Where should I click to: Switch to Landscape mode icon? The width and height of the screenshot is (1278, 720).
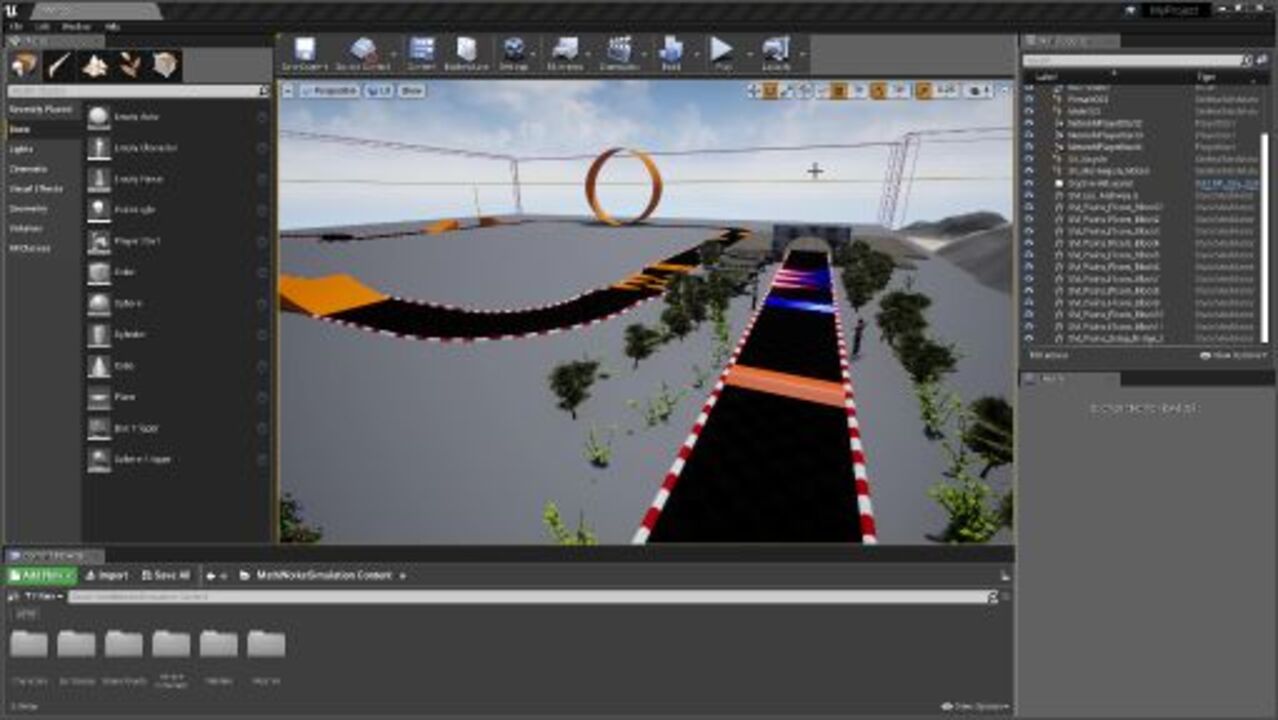(95, 66)
